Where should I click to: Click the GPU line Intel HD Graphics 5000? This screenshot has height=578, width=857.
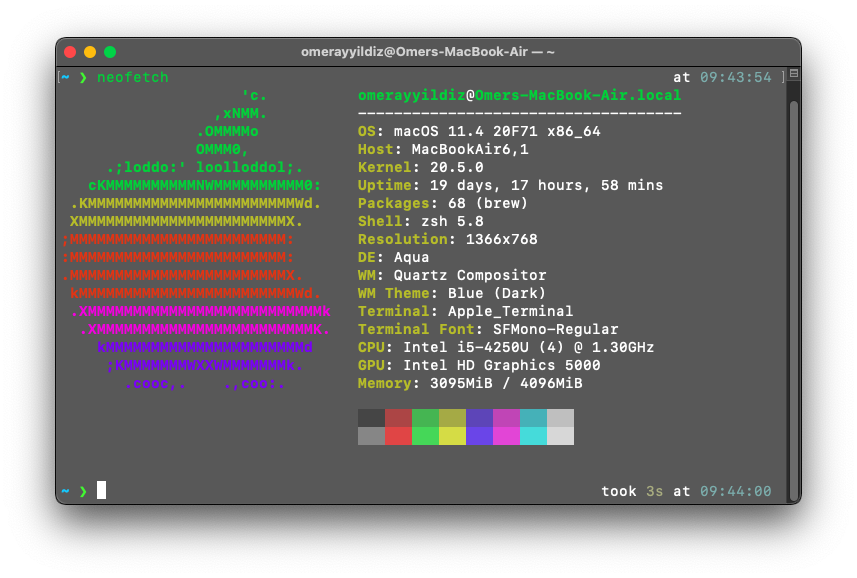[x=479, y=365]
